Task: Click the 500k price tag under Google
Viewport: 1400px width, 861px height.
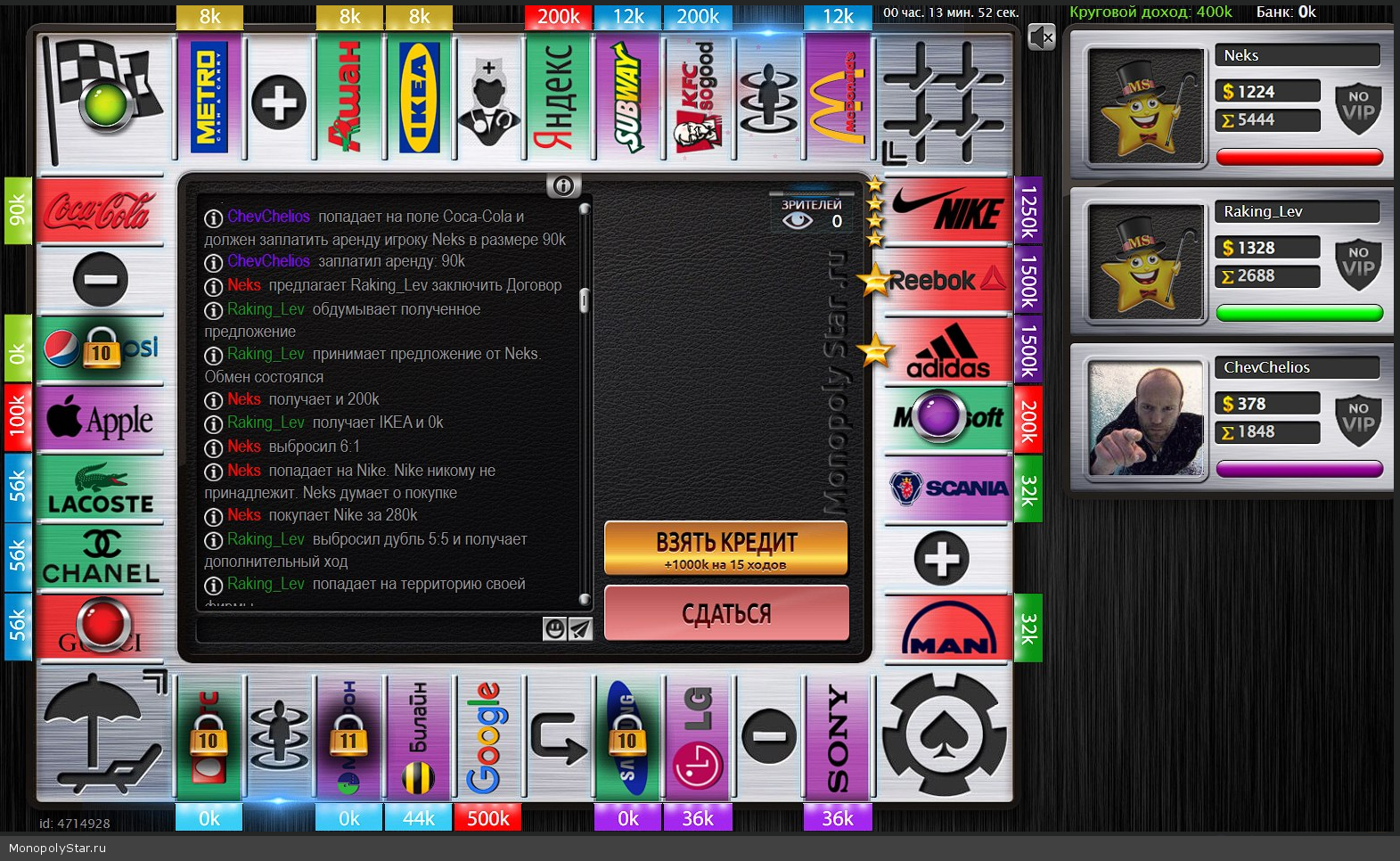Action: (x=488, y=817)
